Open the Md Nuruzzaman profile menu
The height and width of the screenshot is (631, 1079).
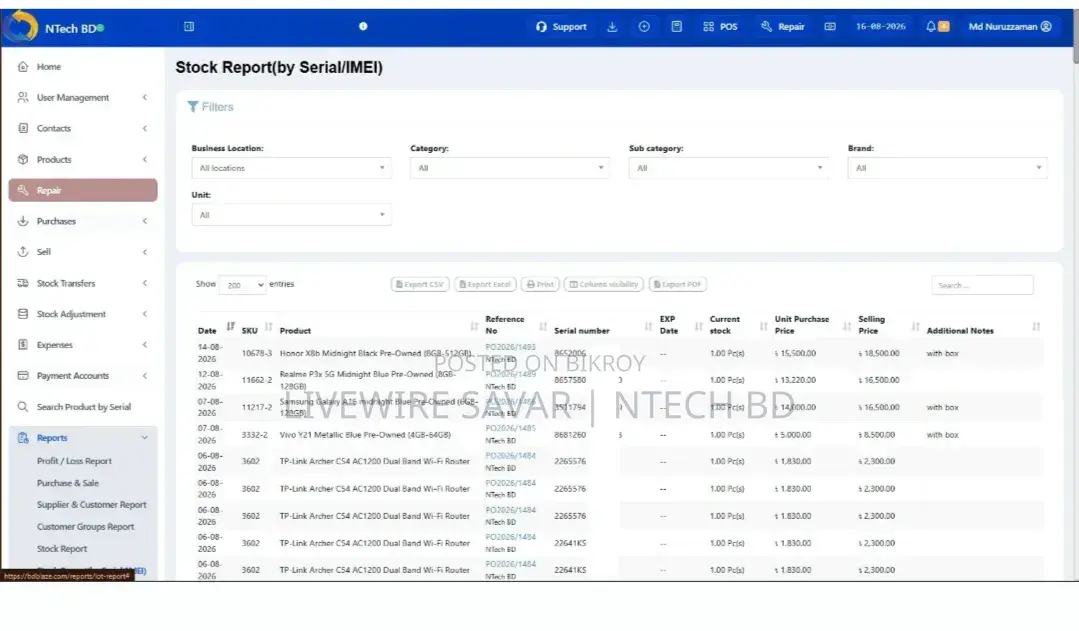click(x=1010, y=27)
